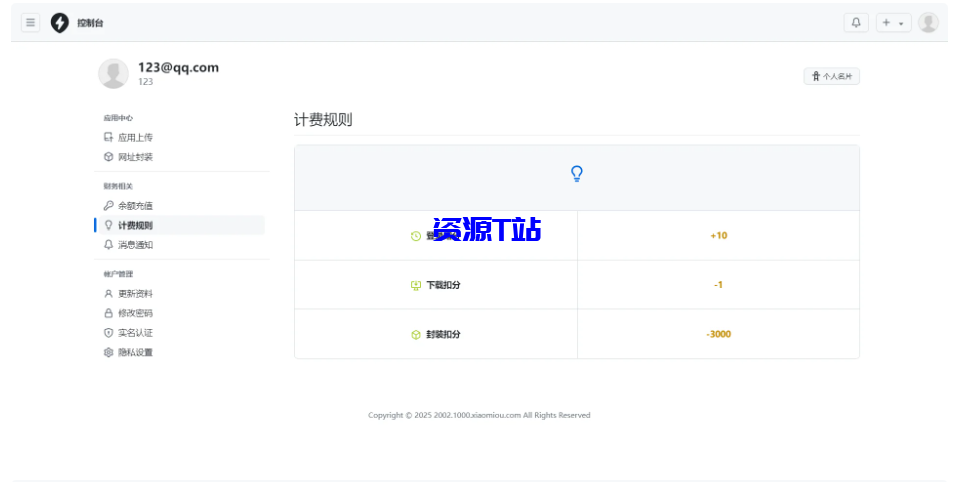This screenshot has width=973, height=482.
Task: Click the download icon beside 下载扣分
Action: (x=416, y=285)
